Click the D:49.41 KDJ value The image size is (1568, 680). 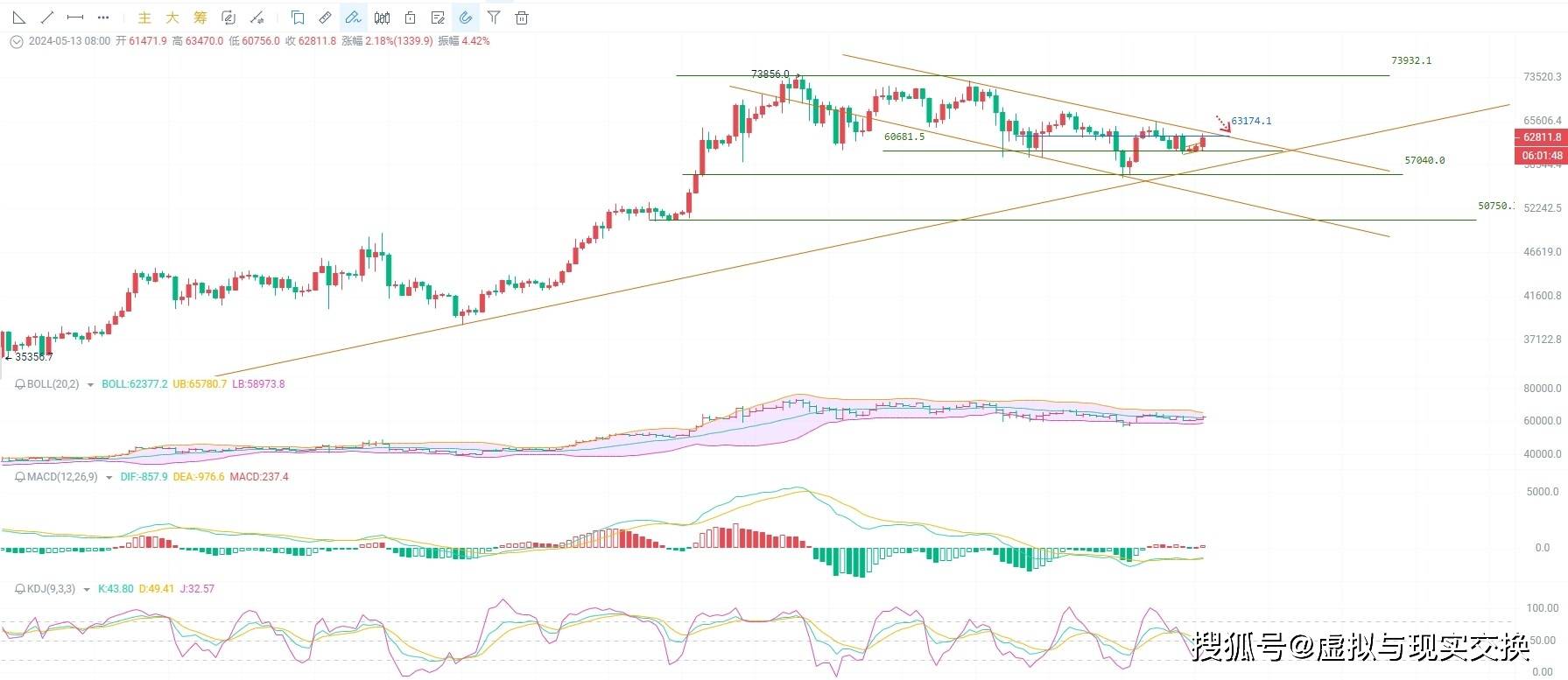point(156,589)
